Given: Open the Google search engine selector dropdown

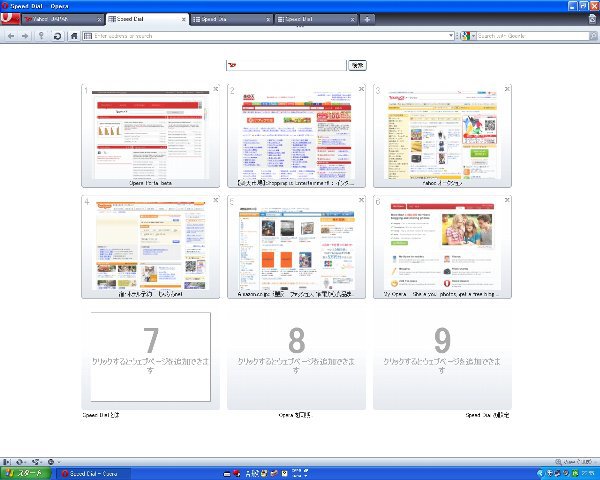Looking at the screenshot, I should [467, 36].
